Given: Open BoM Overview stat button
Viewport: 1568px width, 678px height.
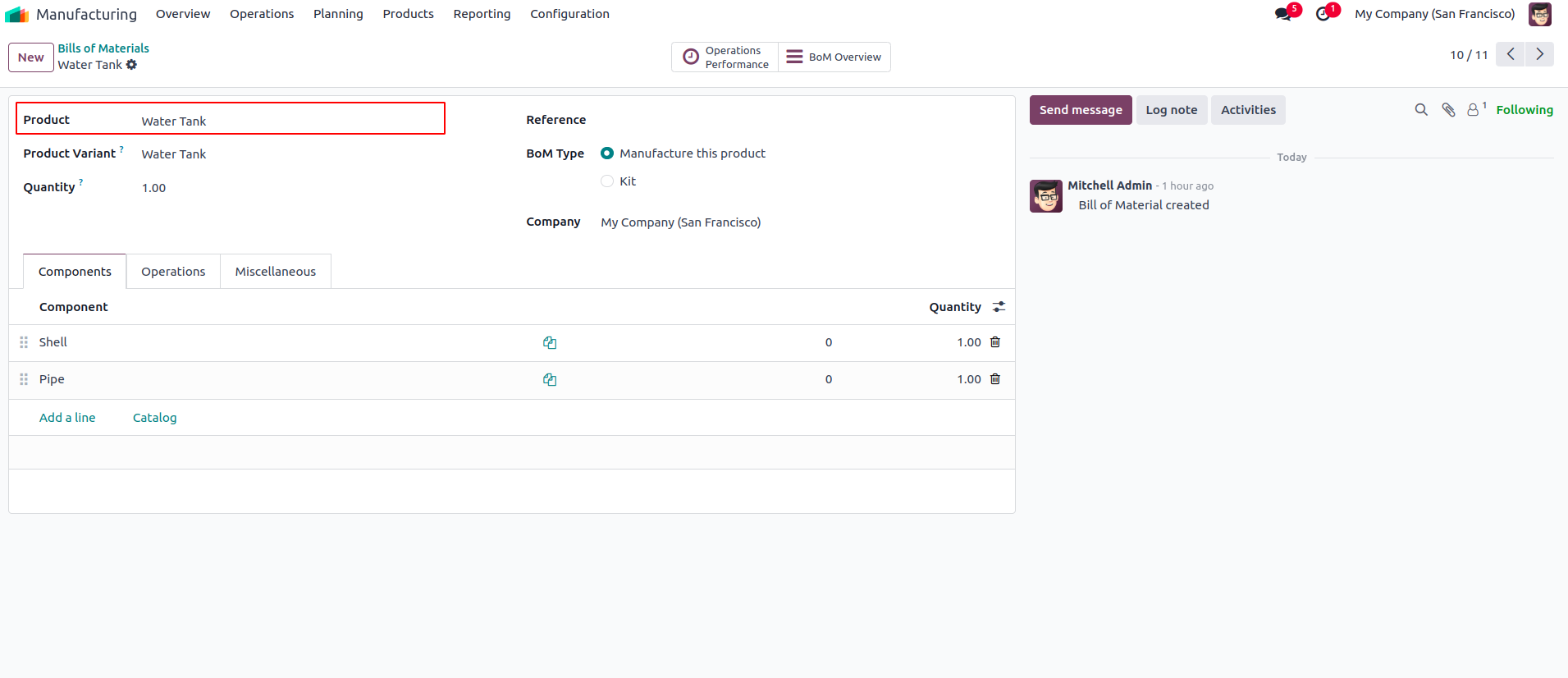Looking at the screenshot, I should (x=834, y=57).
